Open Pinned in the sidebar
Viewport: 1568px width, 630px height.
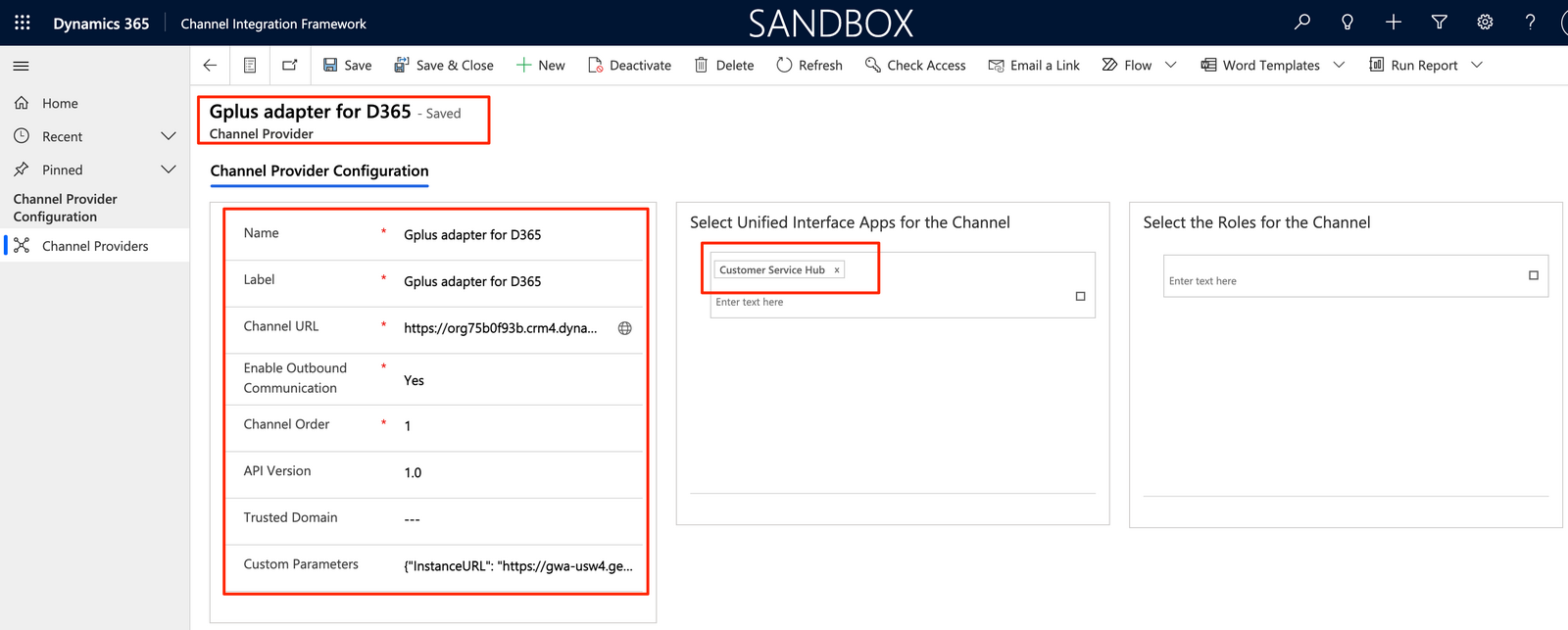tap(62, 170)
